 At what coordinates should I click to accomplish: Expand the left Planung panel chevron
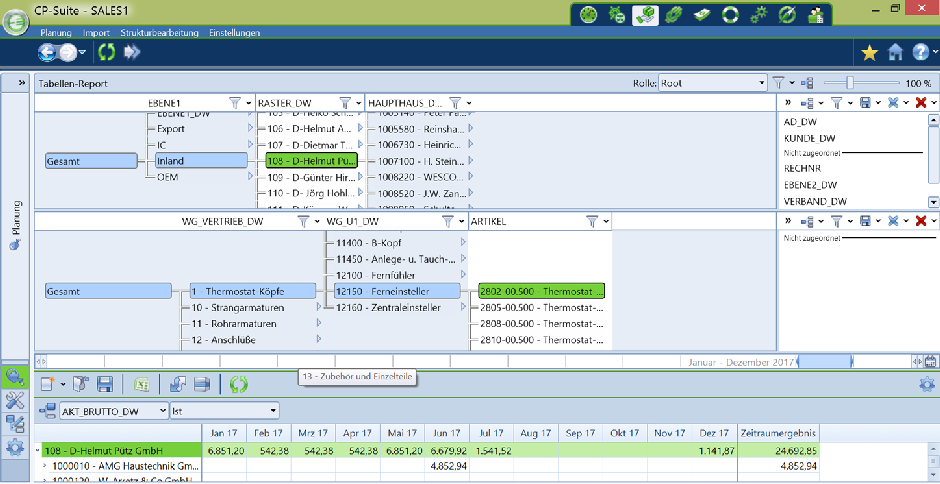[x=22, y=83]
